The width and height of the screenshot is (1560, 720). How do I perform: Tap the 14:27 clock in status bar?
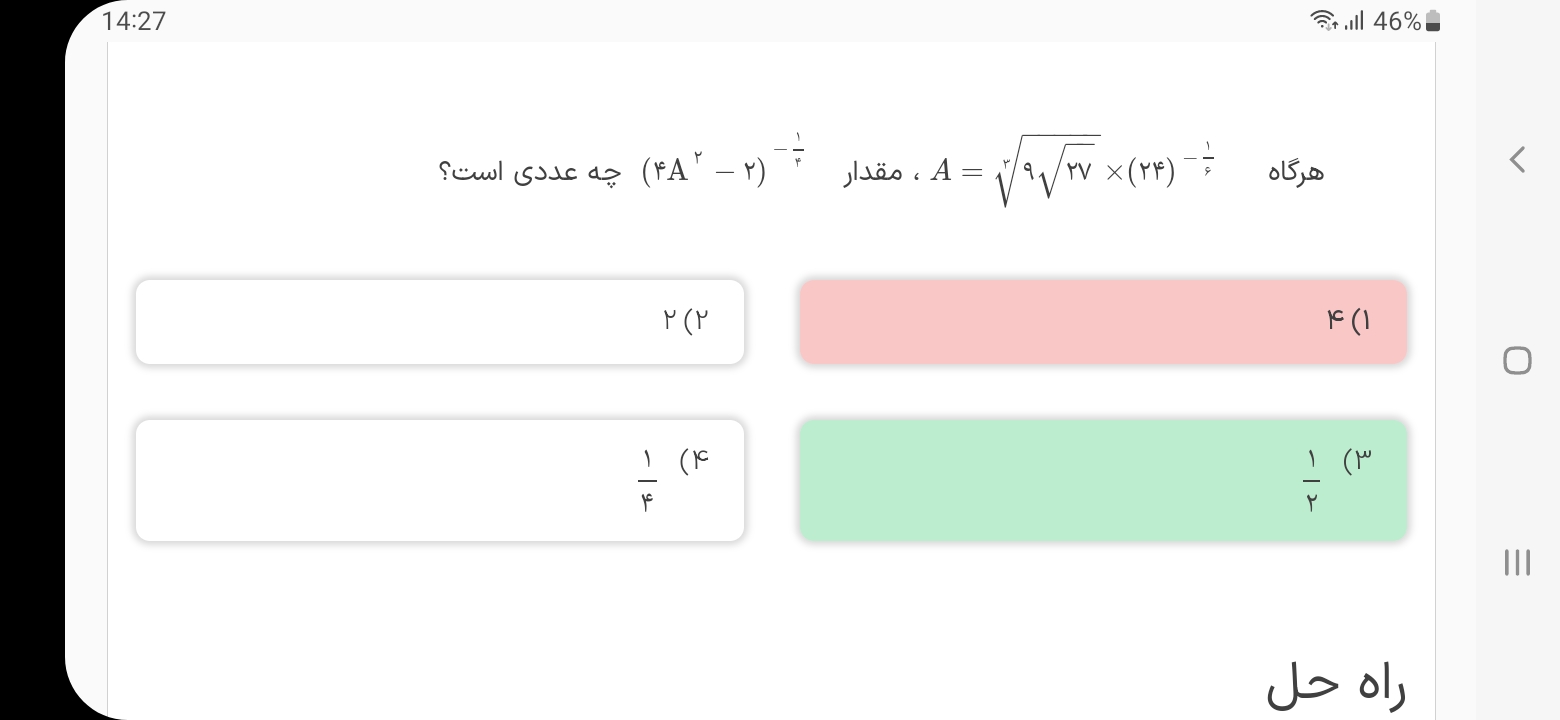click(x=134, y=21)
